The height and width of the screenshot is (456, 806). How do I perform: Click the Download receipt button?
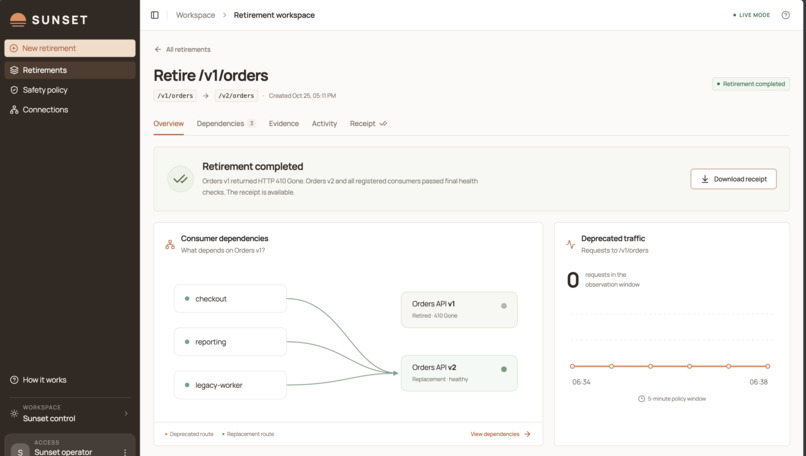pyautogui.click(x=734, y=179)
